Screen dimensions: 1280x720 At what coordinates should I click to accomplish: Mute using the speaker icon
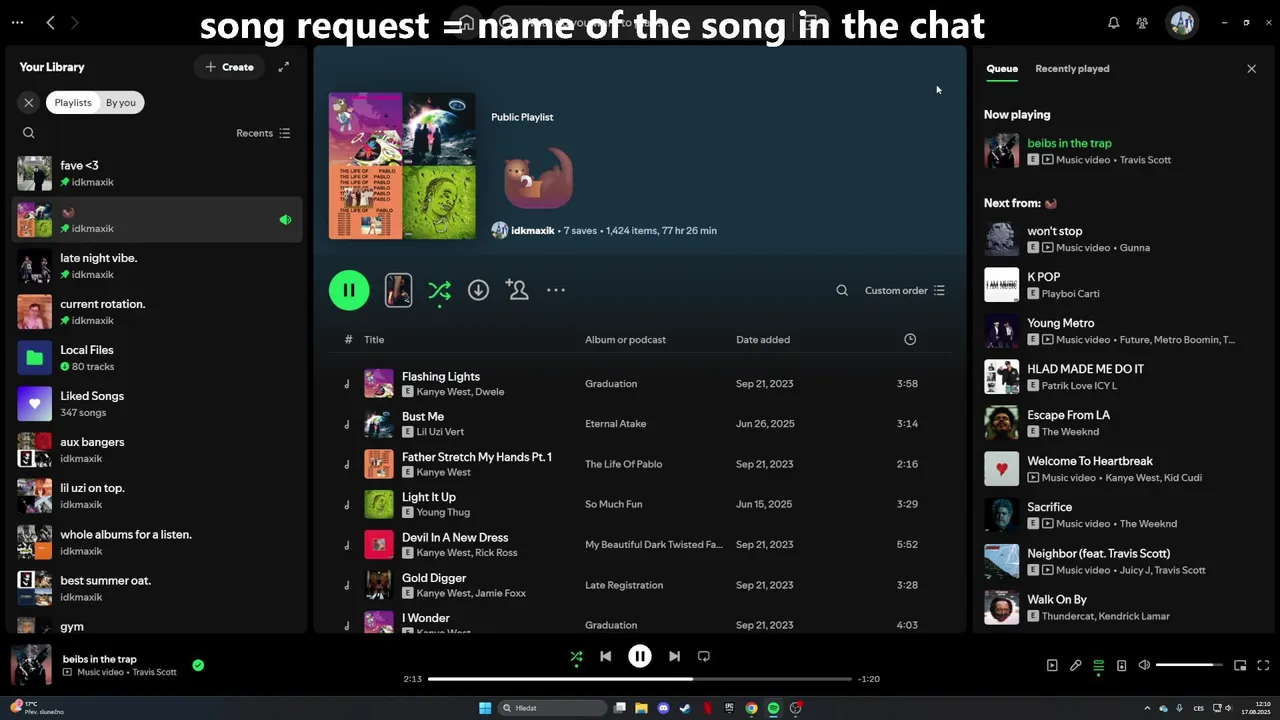[1144, 665]
